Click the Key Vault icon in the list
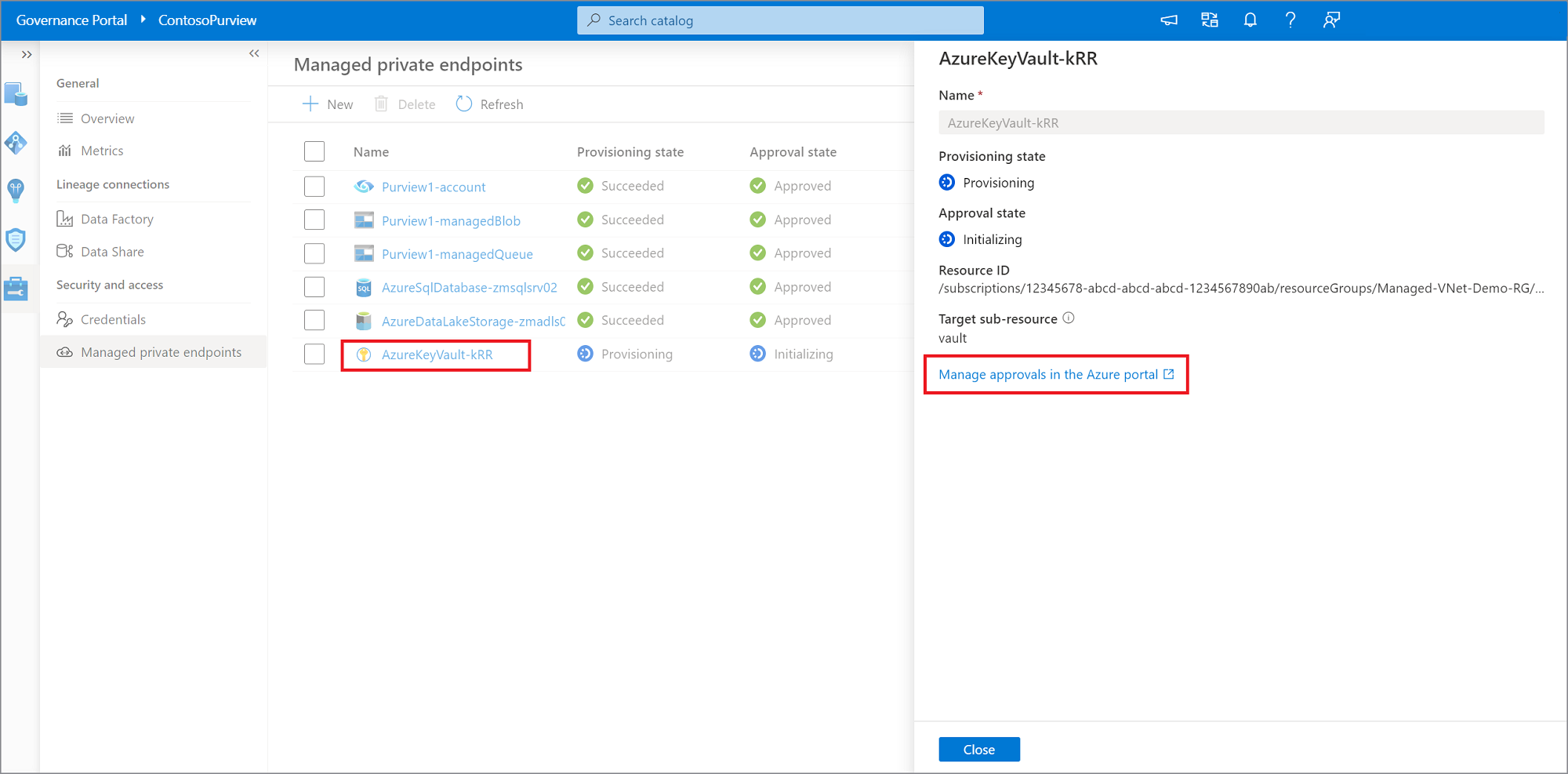Viewport: 1568px width, 774px height. [364, 354]
